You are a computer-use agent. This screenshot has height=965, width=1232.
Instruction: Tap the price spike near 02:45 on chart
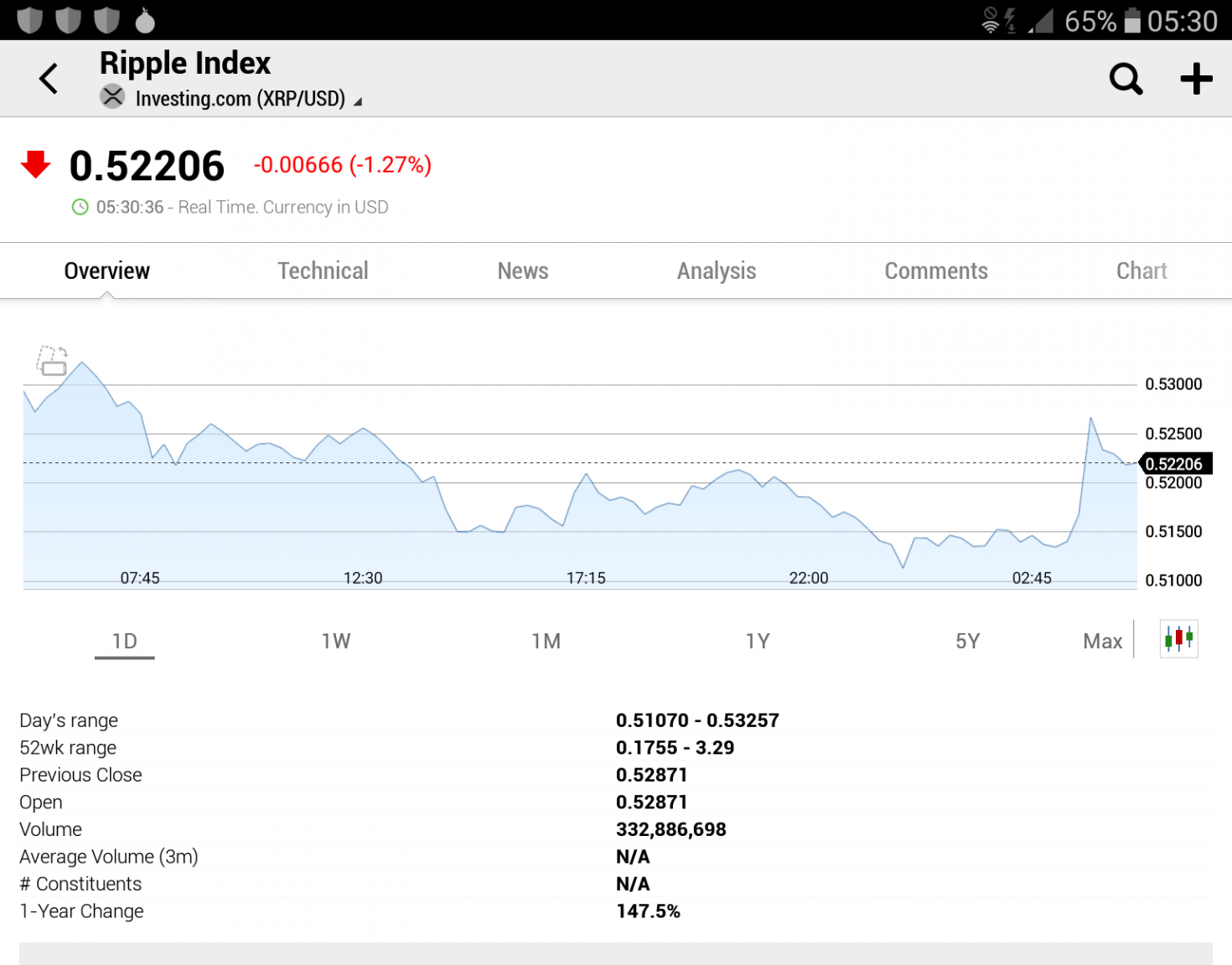[x=1090, y=419]
